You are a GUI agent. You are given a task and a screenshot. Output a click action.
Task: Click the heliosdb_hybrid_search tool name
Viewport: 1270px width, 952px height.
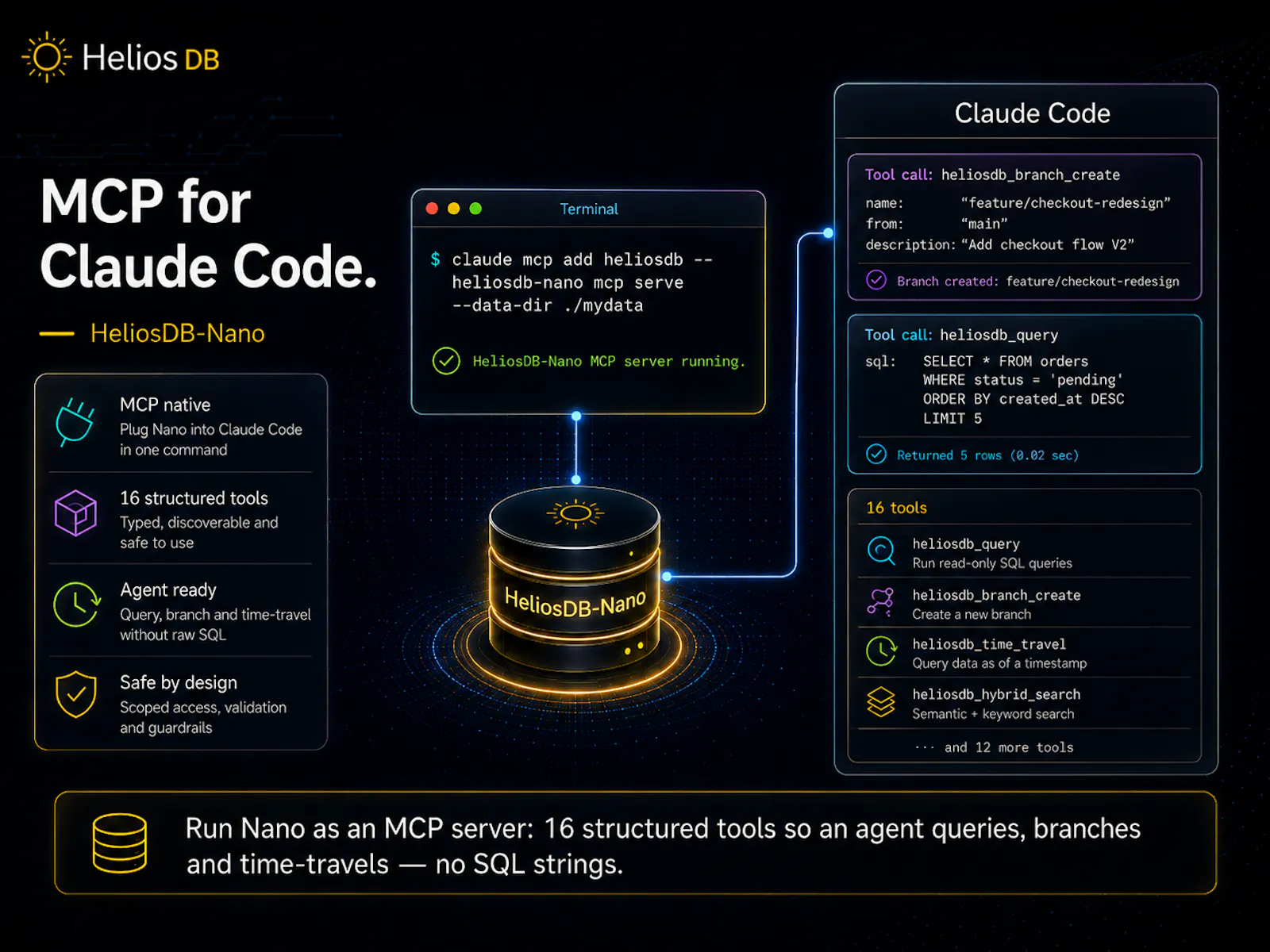996,694
